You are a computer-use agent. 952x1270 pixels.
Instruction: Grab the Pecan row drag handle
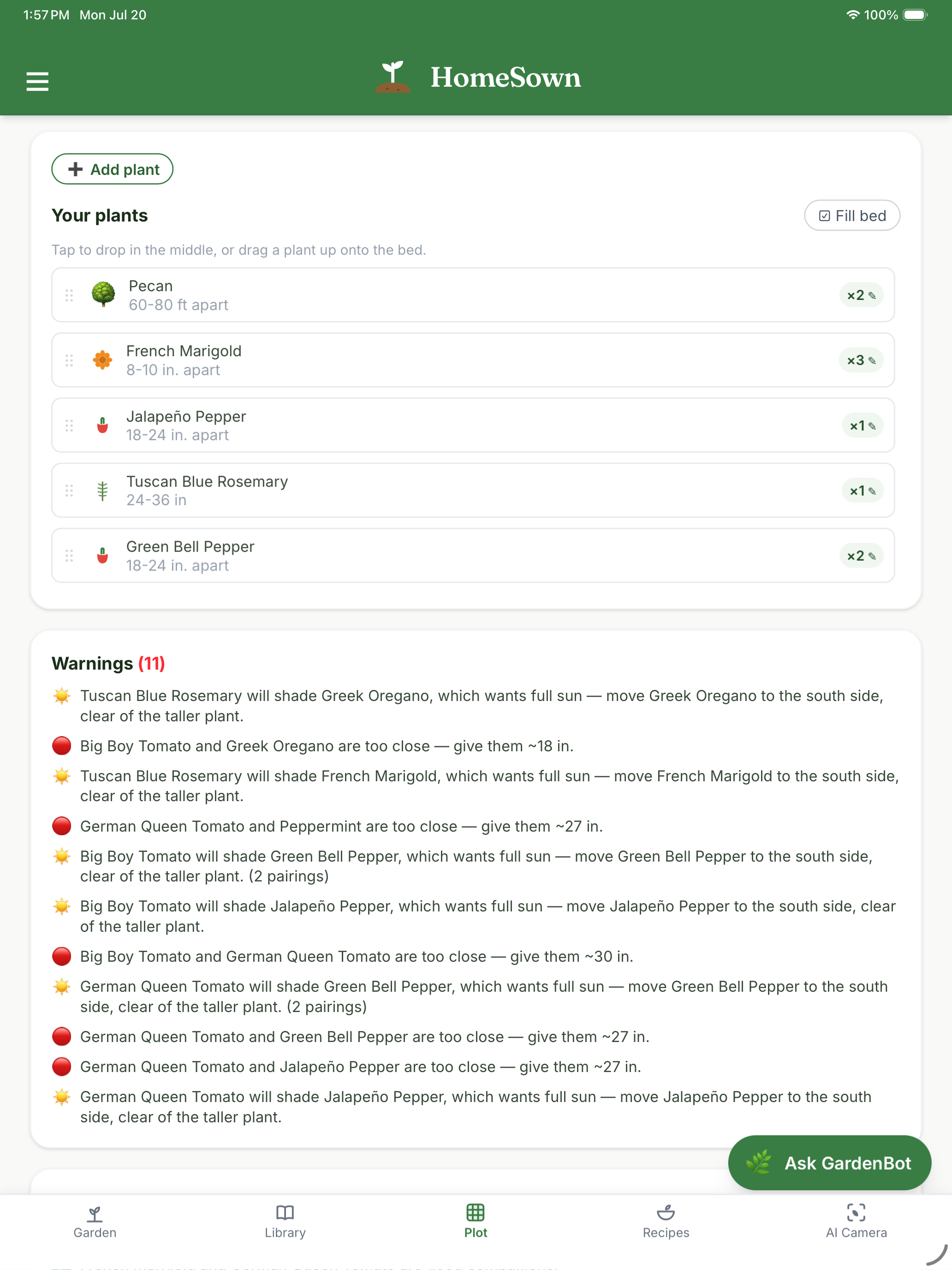coord(70,295)
